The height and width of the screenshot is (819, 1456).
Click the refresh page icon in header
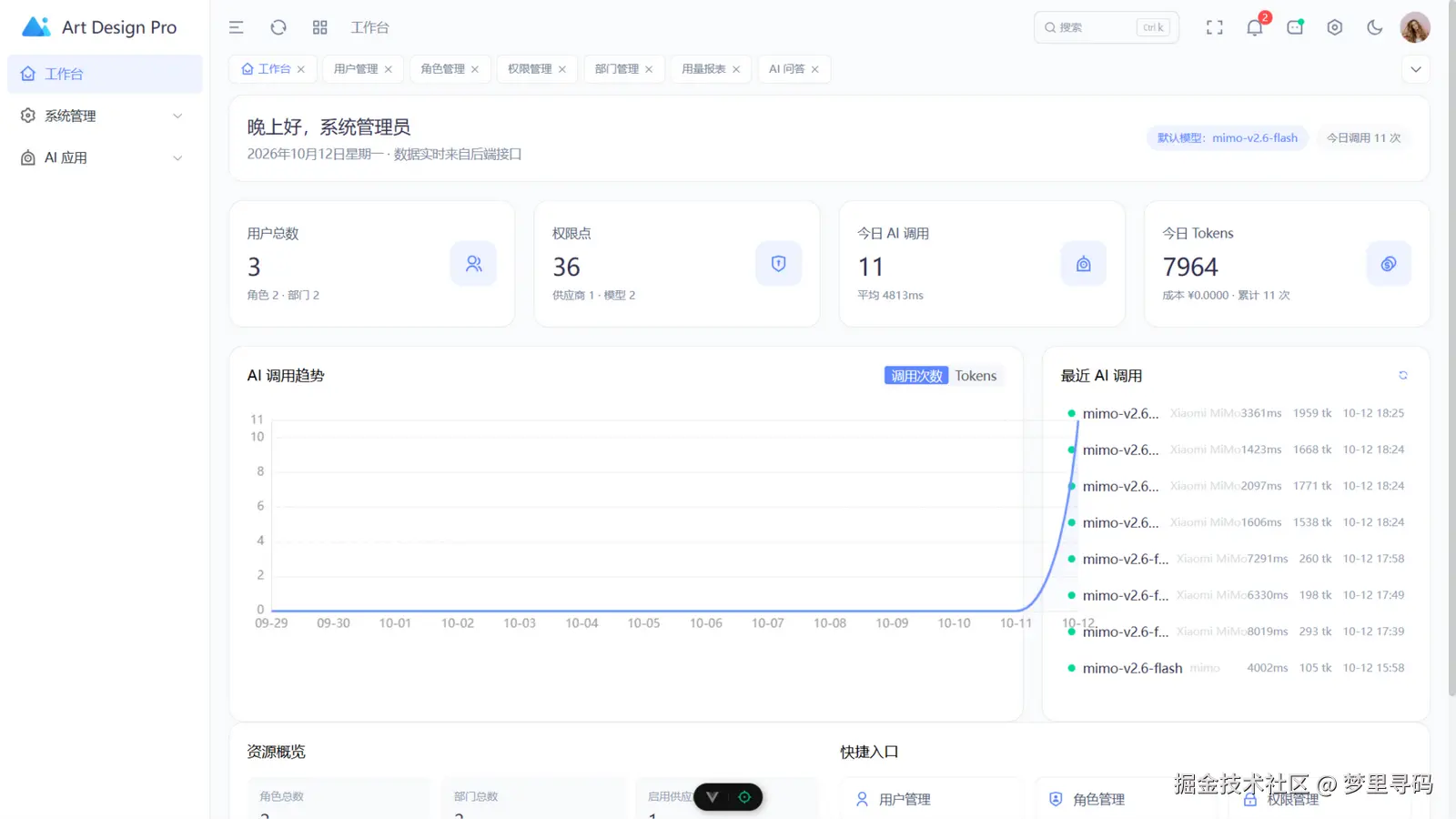(278, 27)
